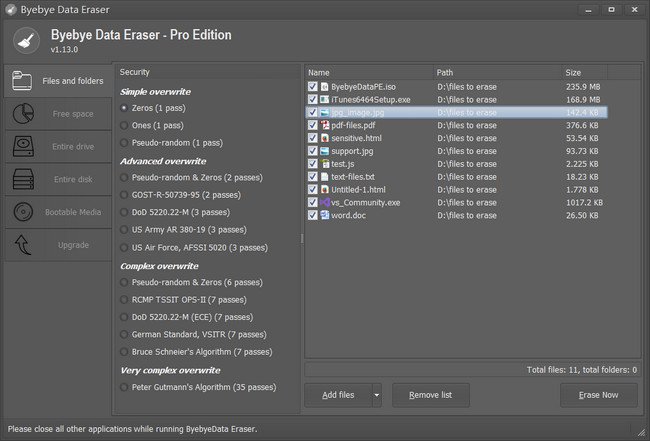Click the Add files button
The width and height of the screenshot is (650, 441).
pyautogui.click(x=338, y=395)
